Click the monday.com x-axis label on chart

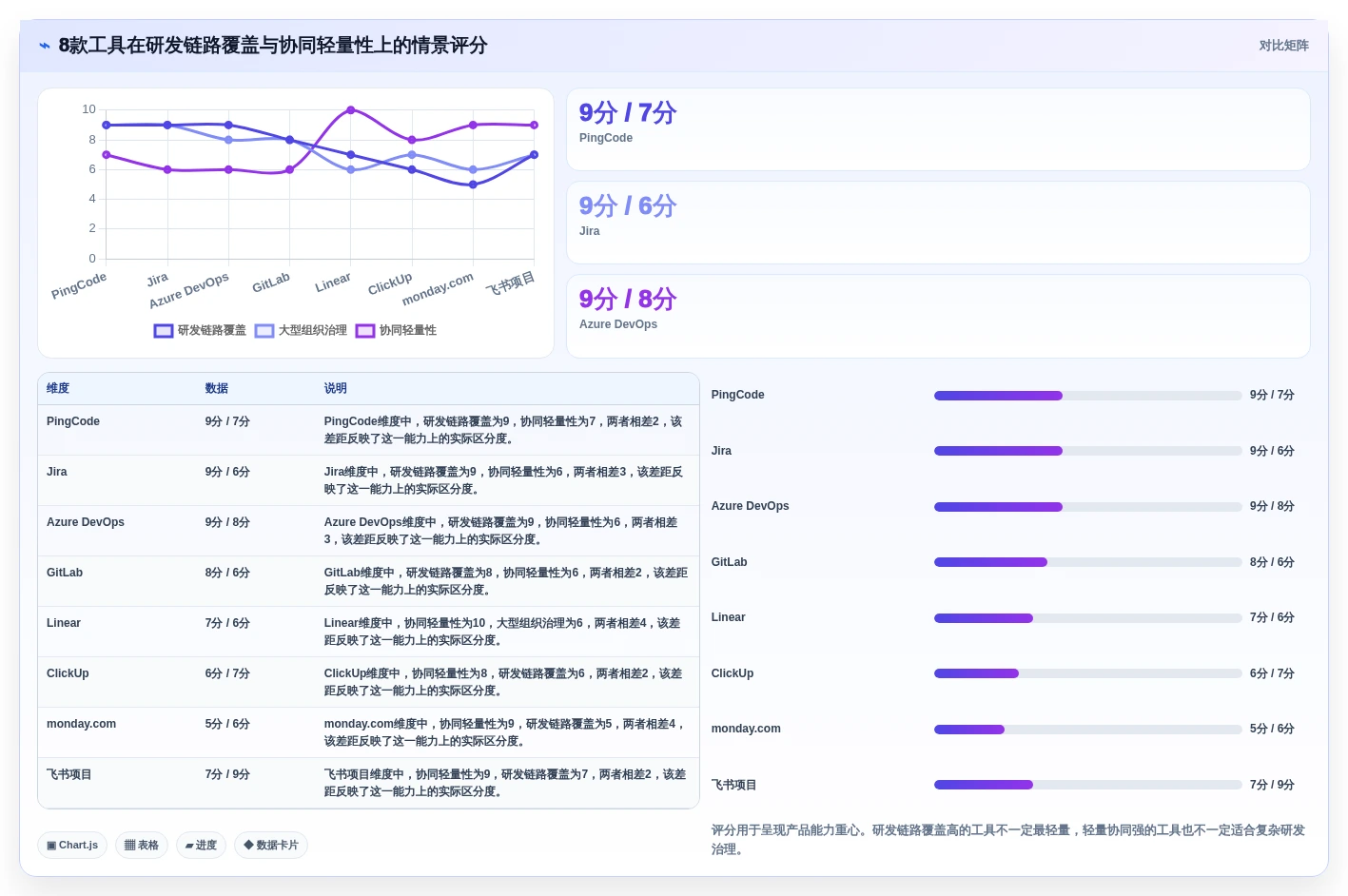438,289
